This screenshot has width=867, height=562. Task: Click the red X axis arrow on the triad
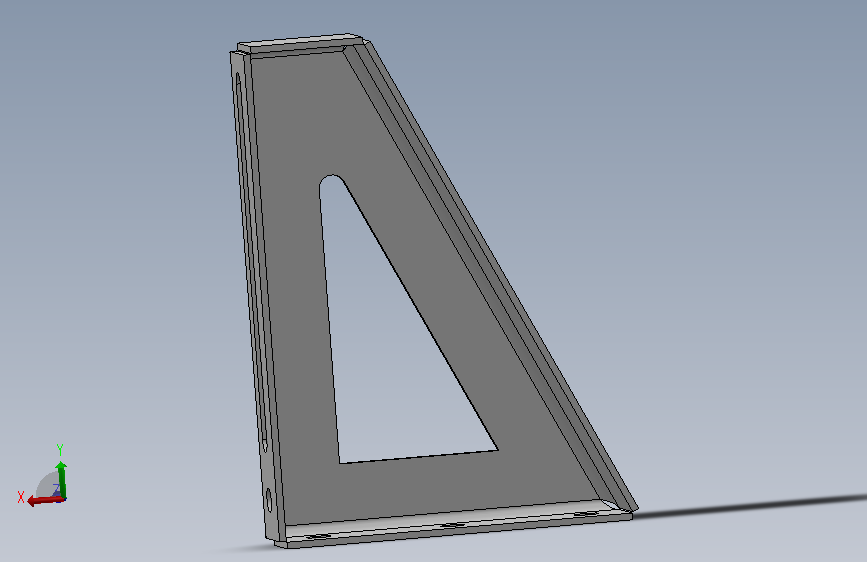click(x=45, y=501)
